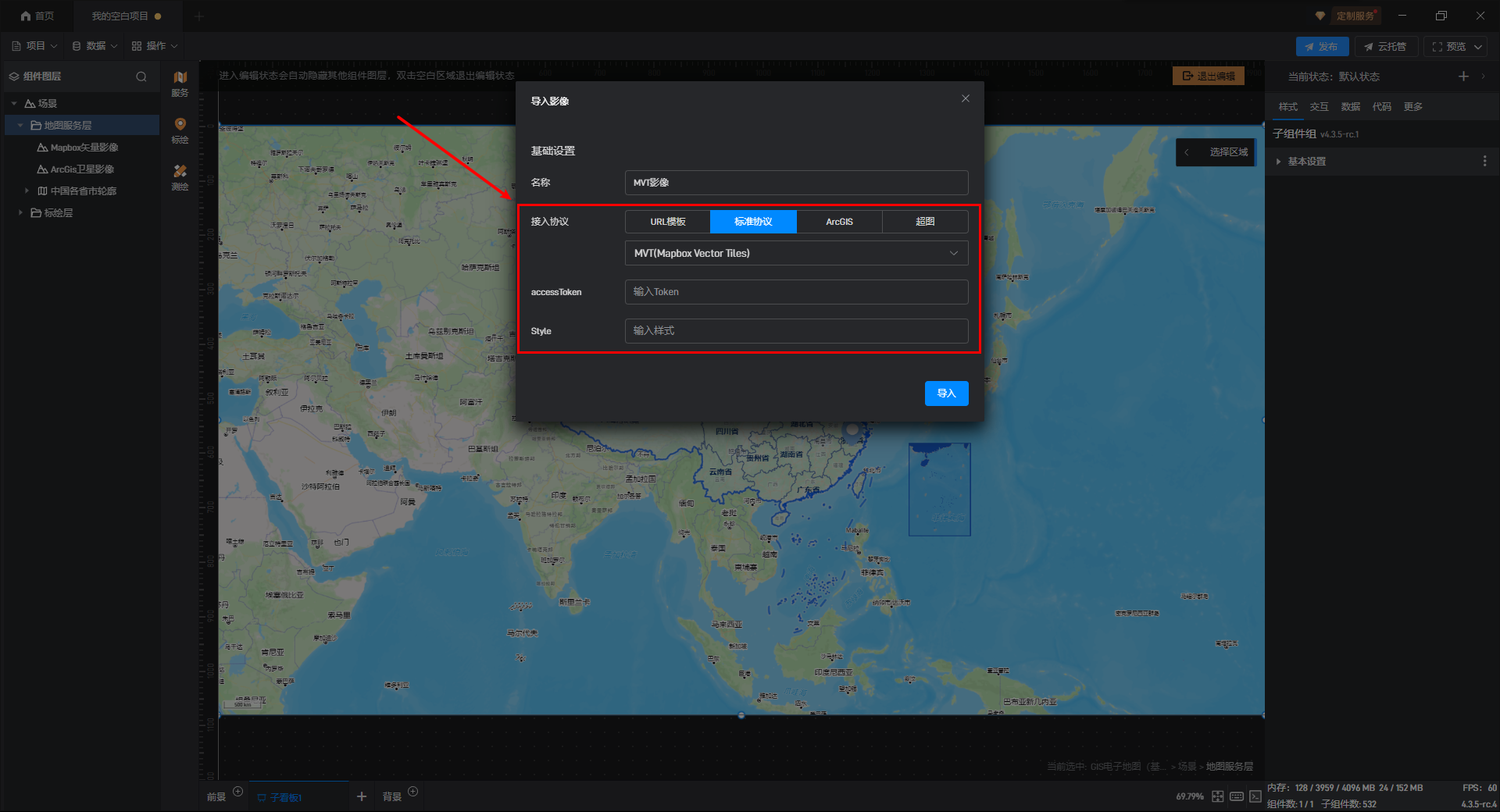
Task: Choose the 超图 protocol option
Action: pos(925,222)
